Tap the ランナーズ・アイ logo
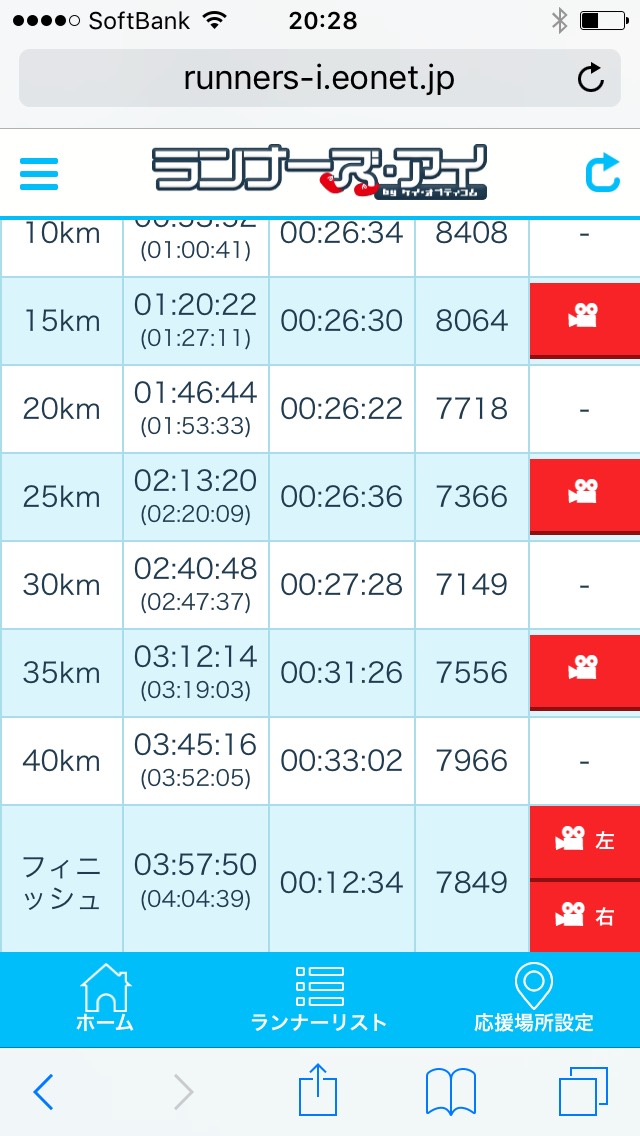Image resolution: width=640 pixels, height=1136 pixels. coord(319,173)
